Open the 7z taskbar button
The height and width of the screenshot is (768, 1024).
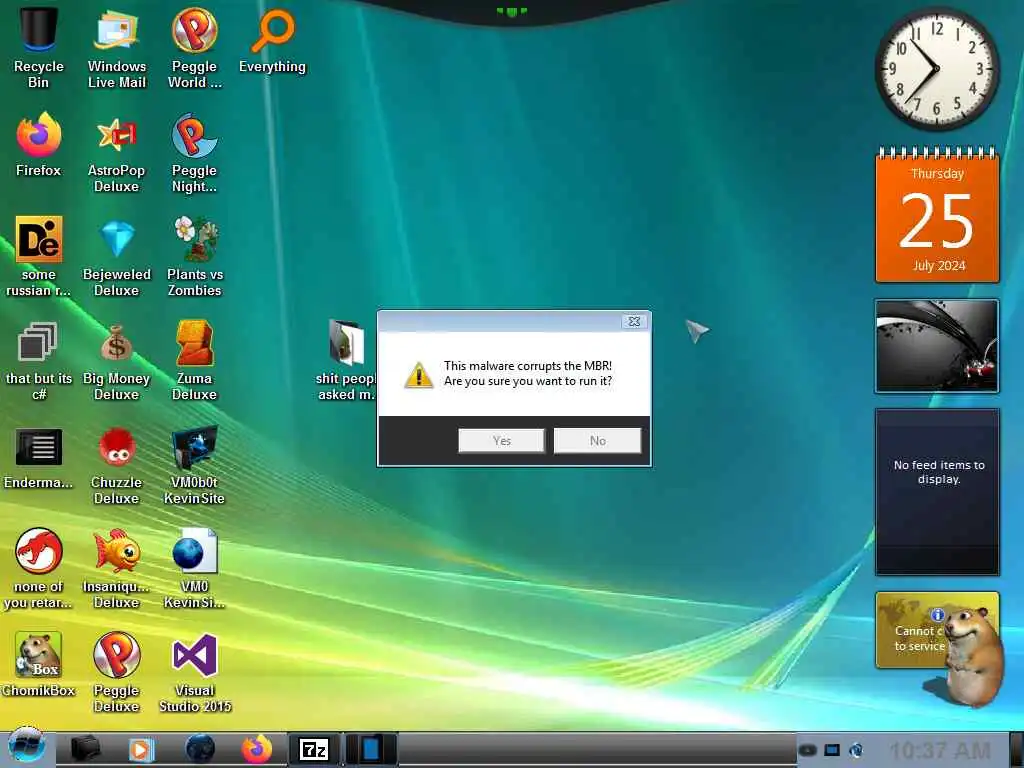click(313, 750)
